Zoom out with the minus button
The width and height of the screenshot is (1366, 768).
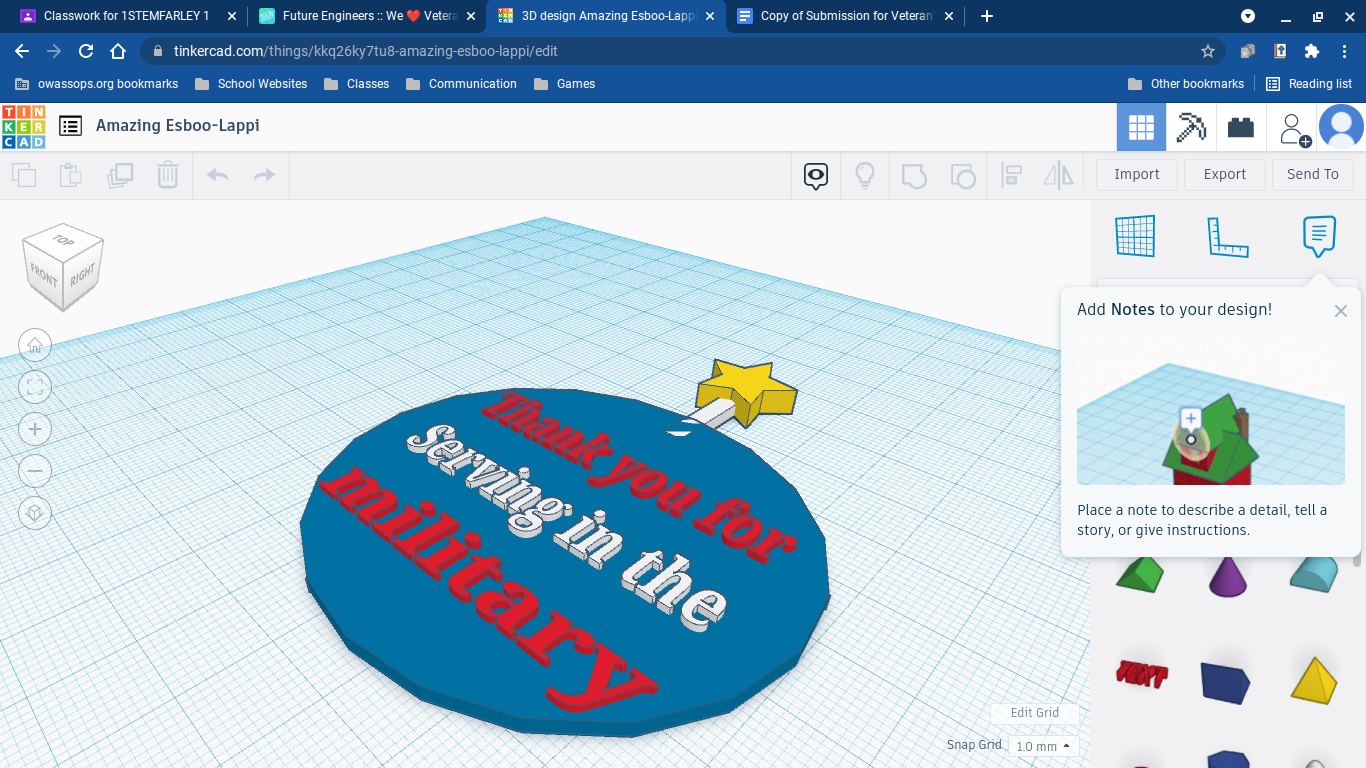click(35, 471)
